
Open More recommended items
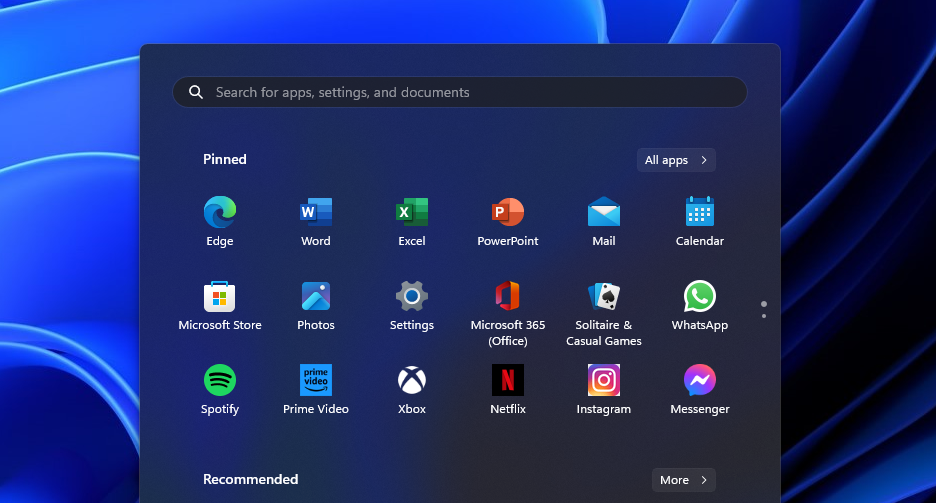tap(683, 480)
